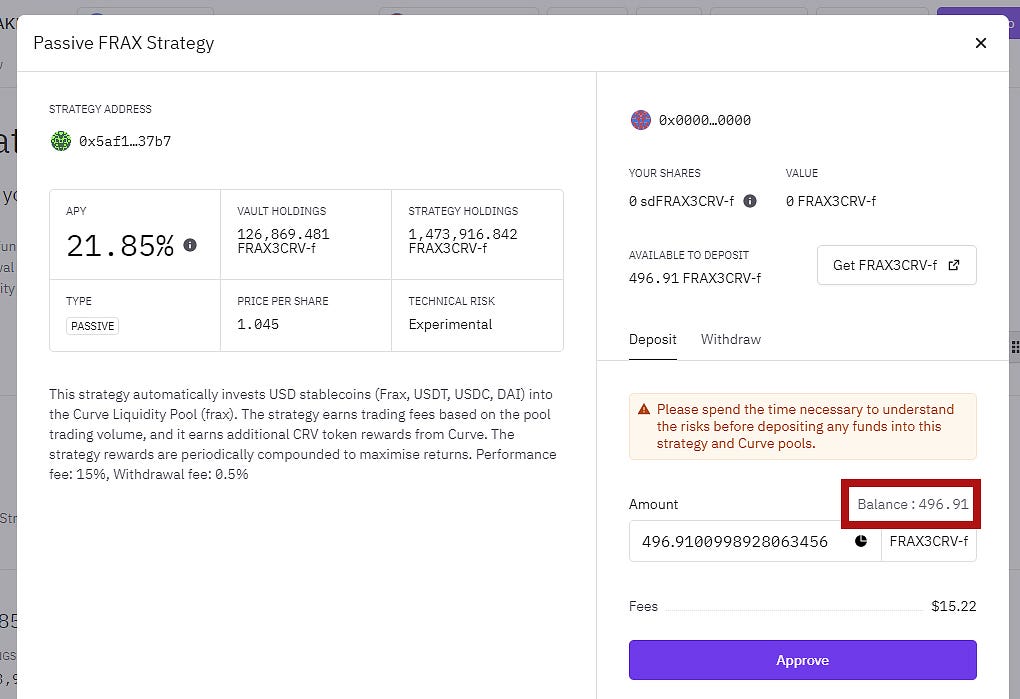Click the warning triangle icon
1020x699 pixels.
click(644, 410)
